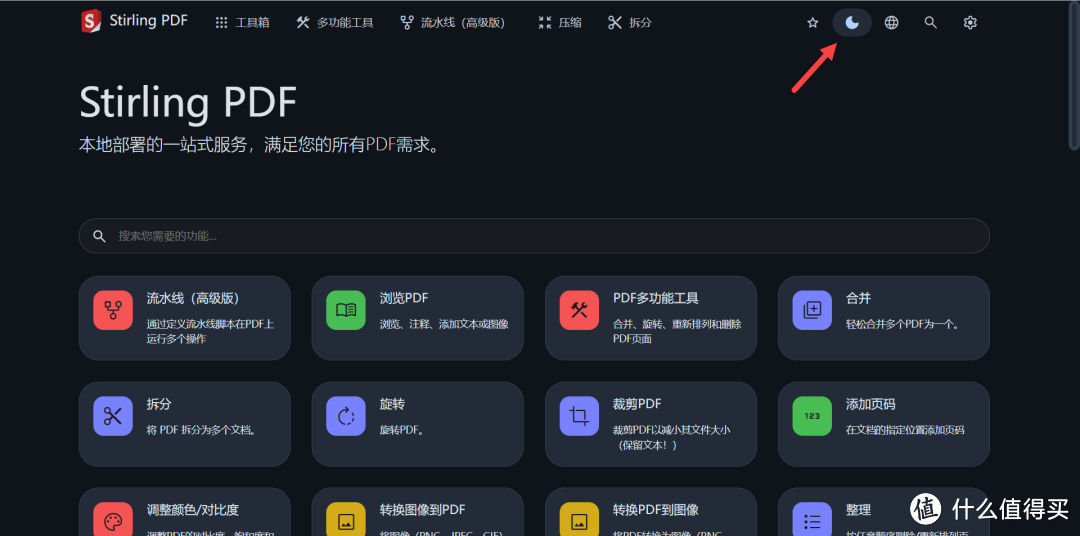Click the crop icon on 裁剪PDF card

579,415
